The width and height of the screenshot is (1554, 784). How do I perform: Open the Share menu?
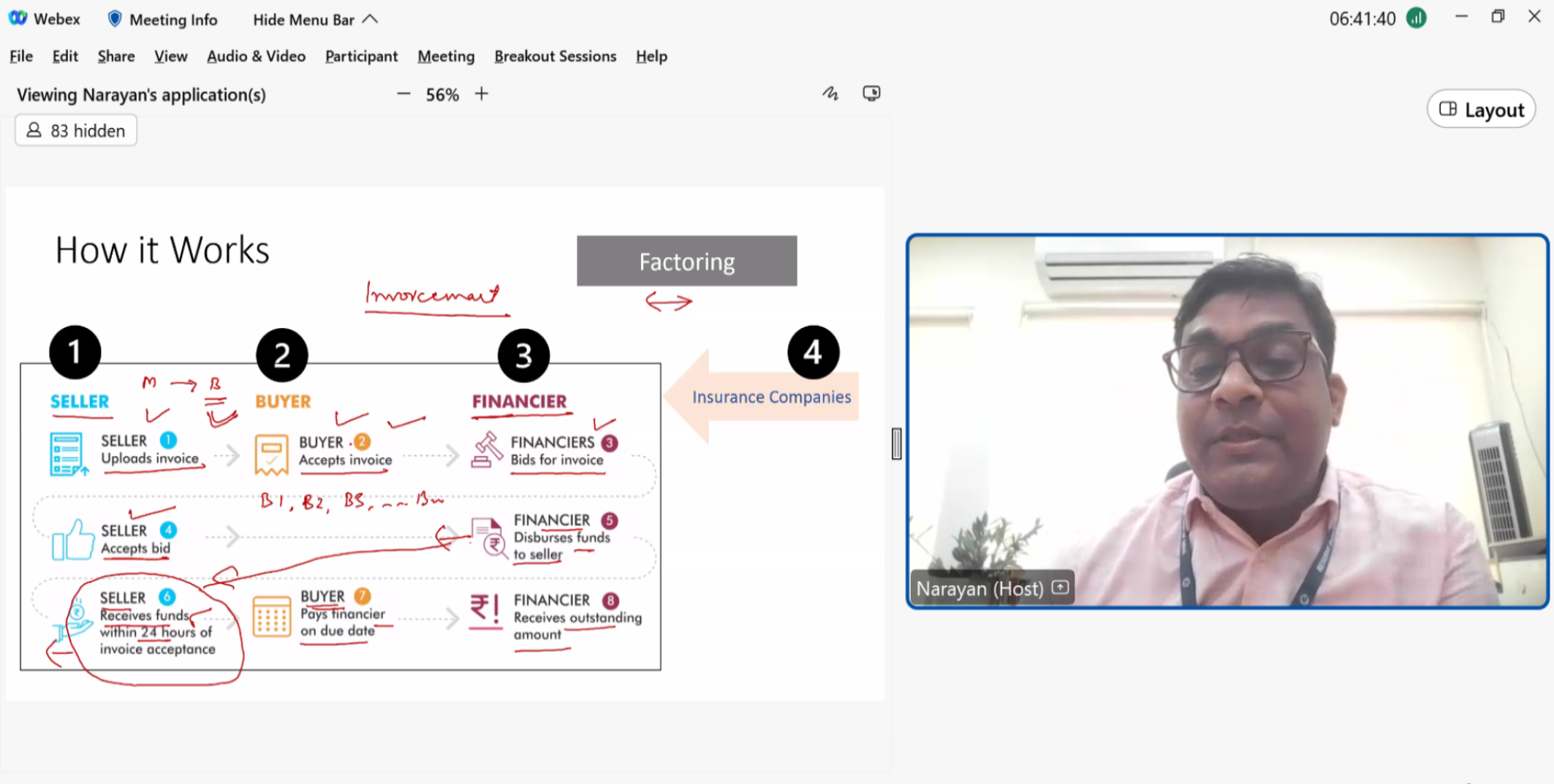point(116,56)
